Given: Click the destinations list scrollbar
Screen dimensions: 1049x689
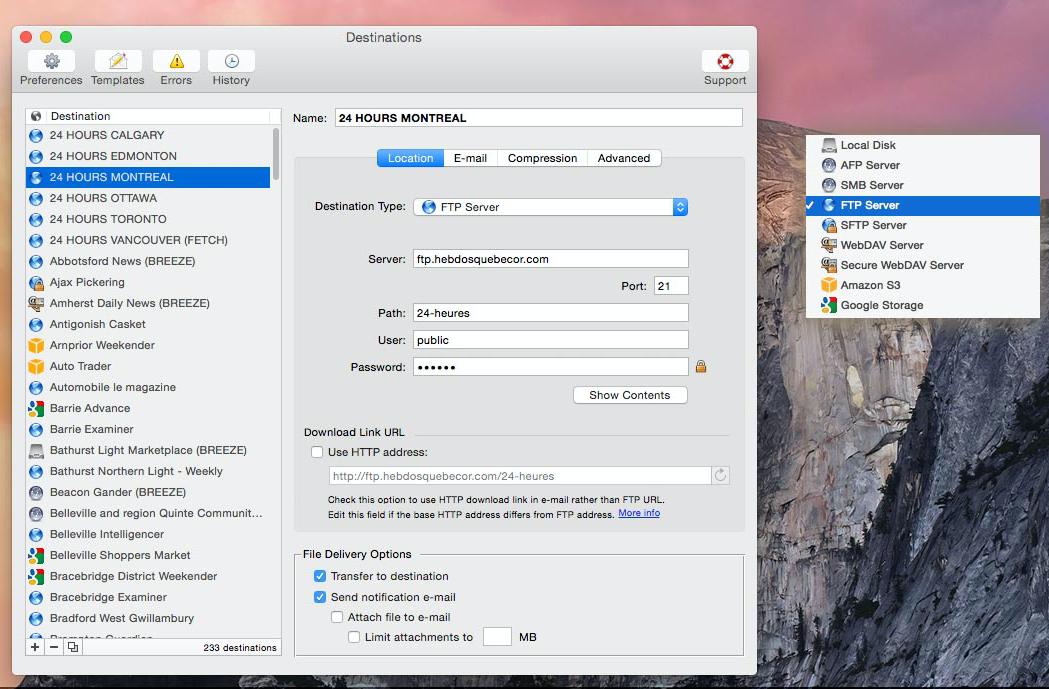Looking at the screenshot, I should point(276,153).
